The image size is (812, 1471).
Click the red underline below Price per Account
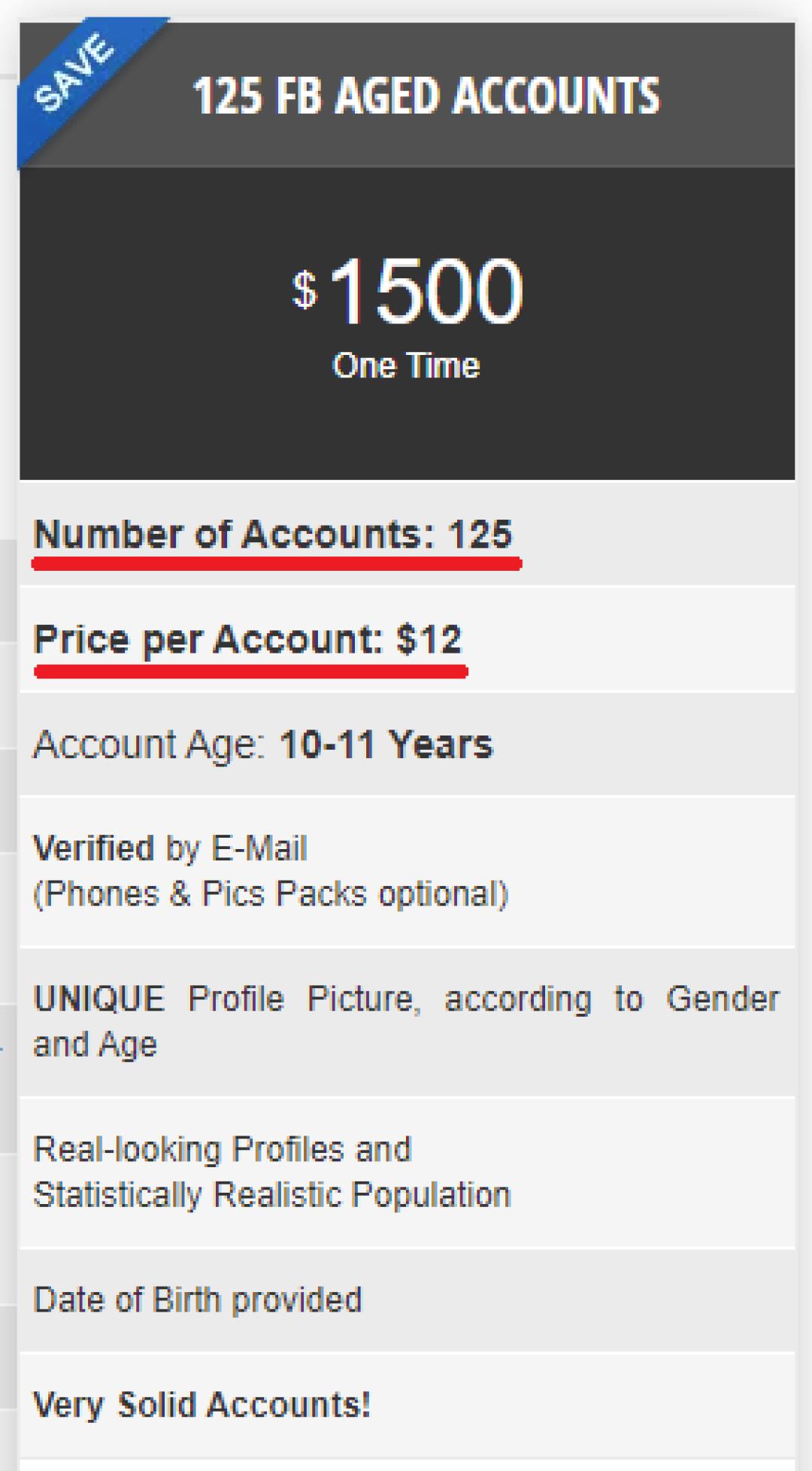[x=250, y=670]
